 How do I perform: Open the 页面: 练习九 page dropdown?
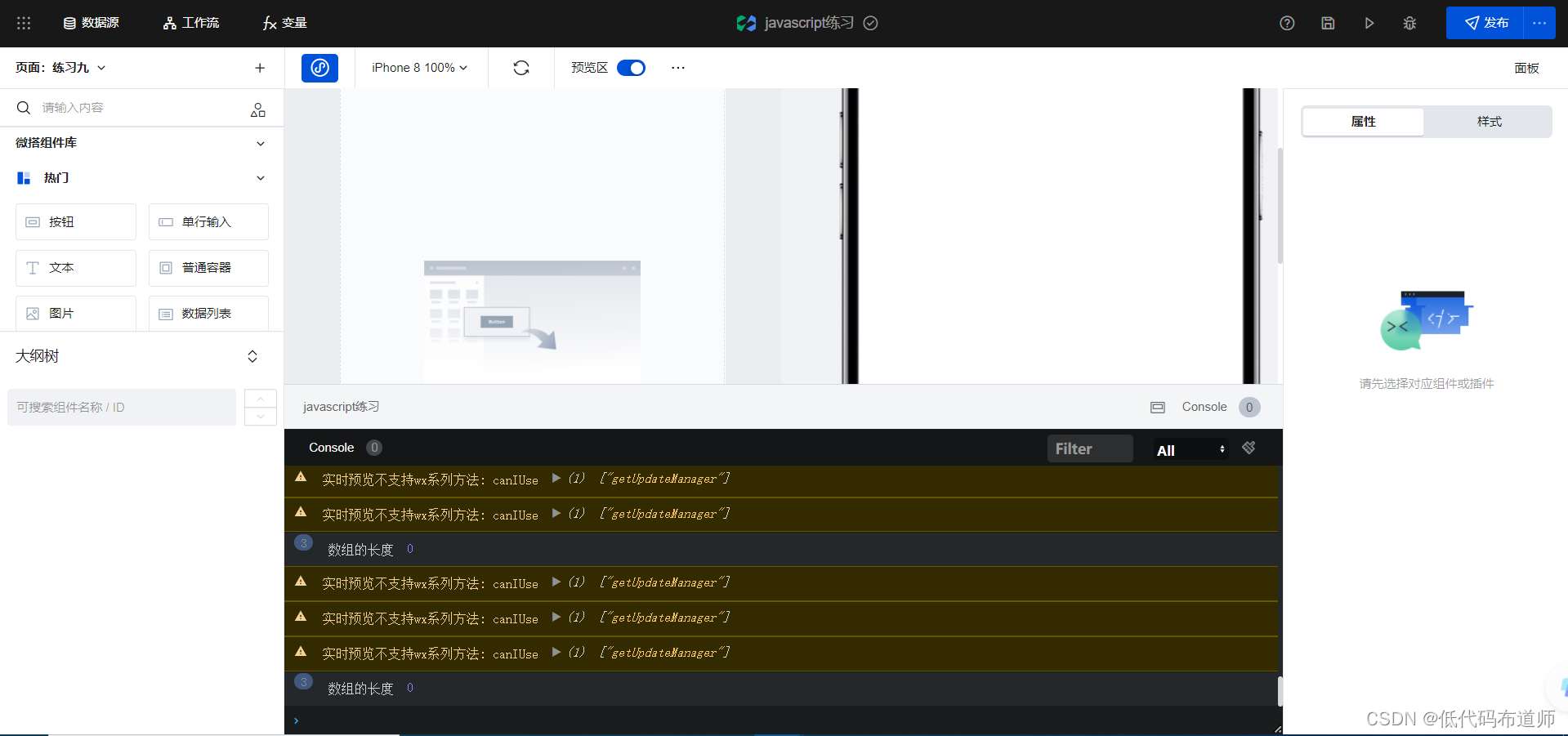point(61,68)
